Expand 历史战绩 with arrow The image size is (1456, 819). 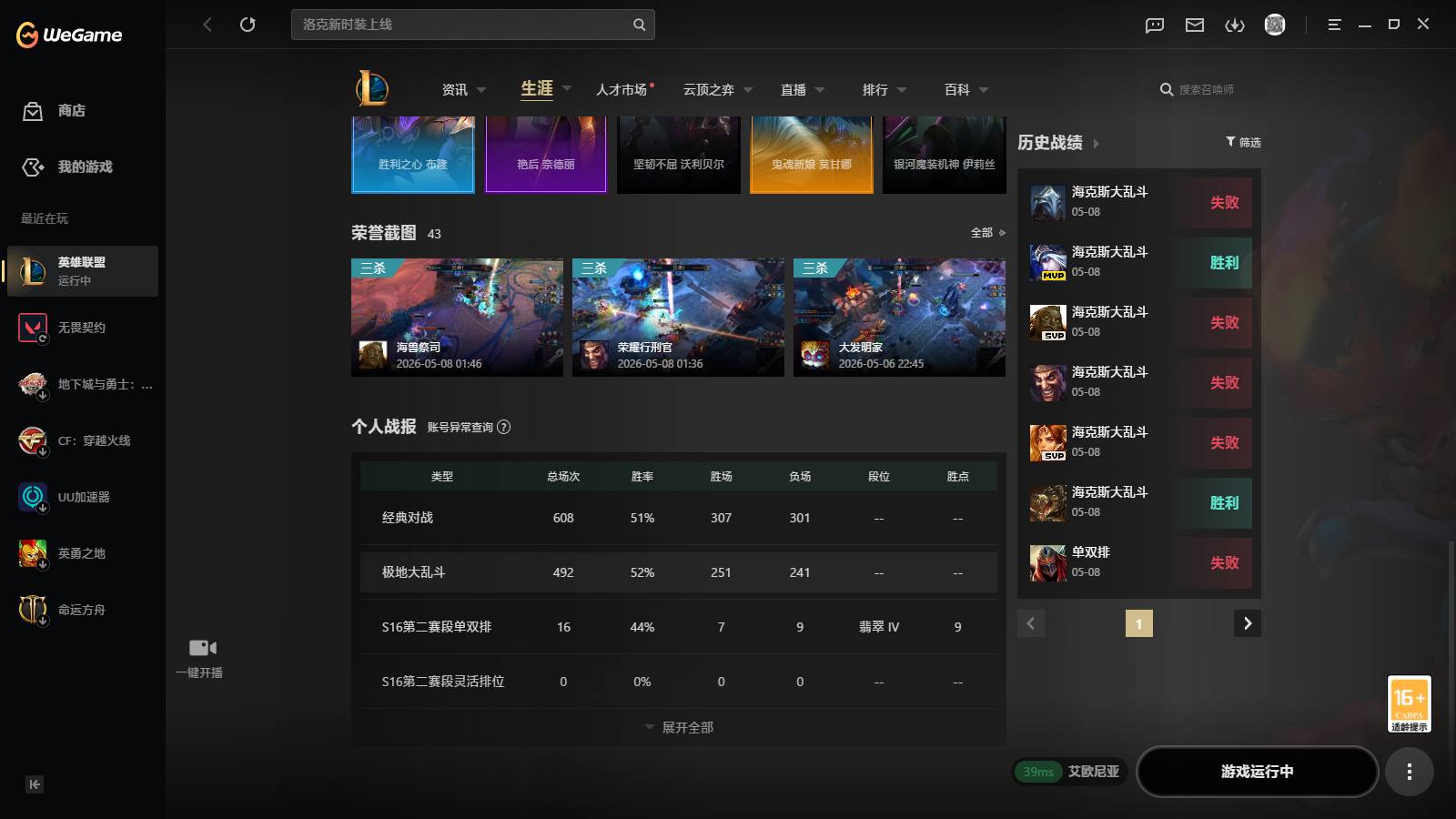pos(1096,144)
